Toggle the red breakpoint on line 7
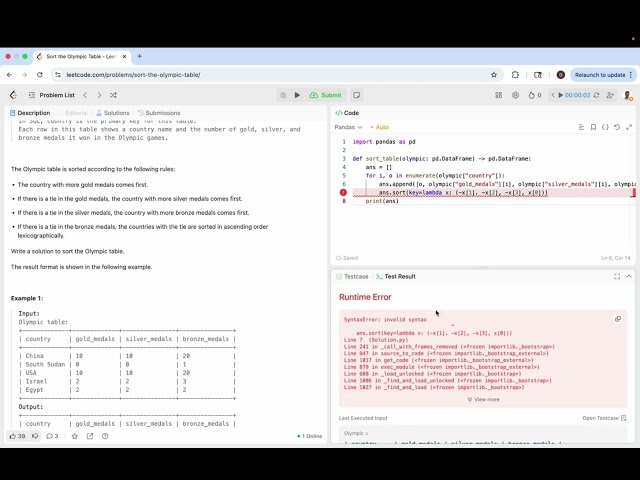Image resolution: width=640 pixels, height=480 pixels. click(x=343, y=192)
